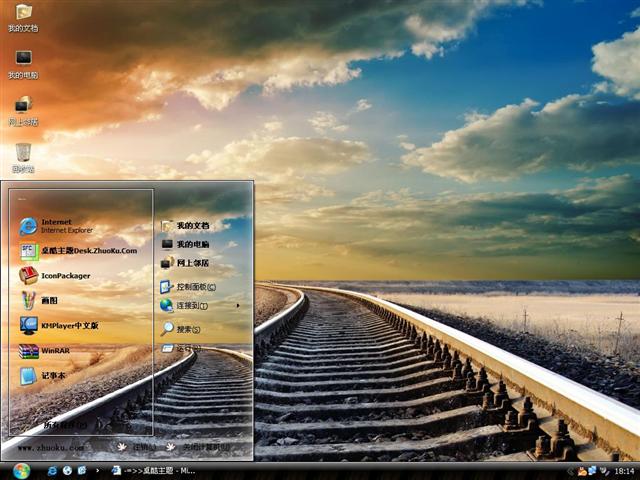Click the 18:14 system tray clock
Screen dimensions: 640x480
(624, 470)
